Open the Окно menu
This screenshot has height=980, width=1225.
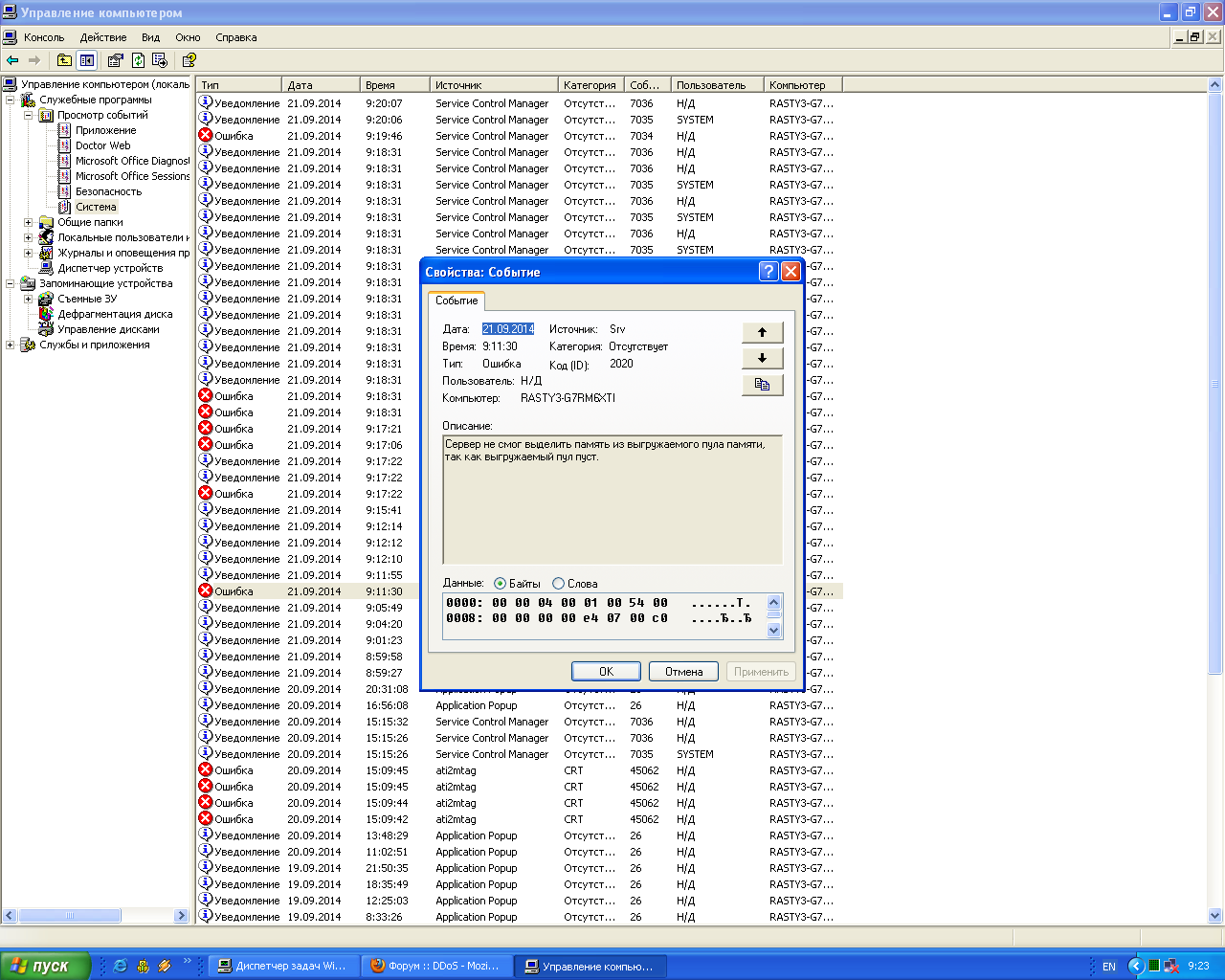click(x=188, y=37)
